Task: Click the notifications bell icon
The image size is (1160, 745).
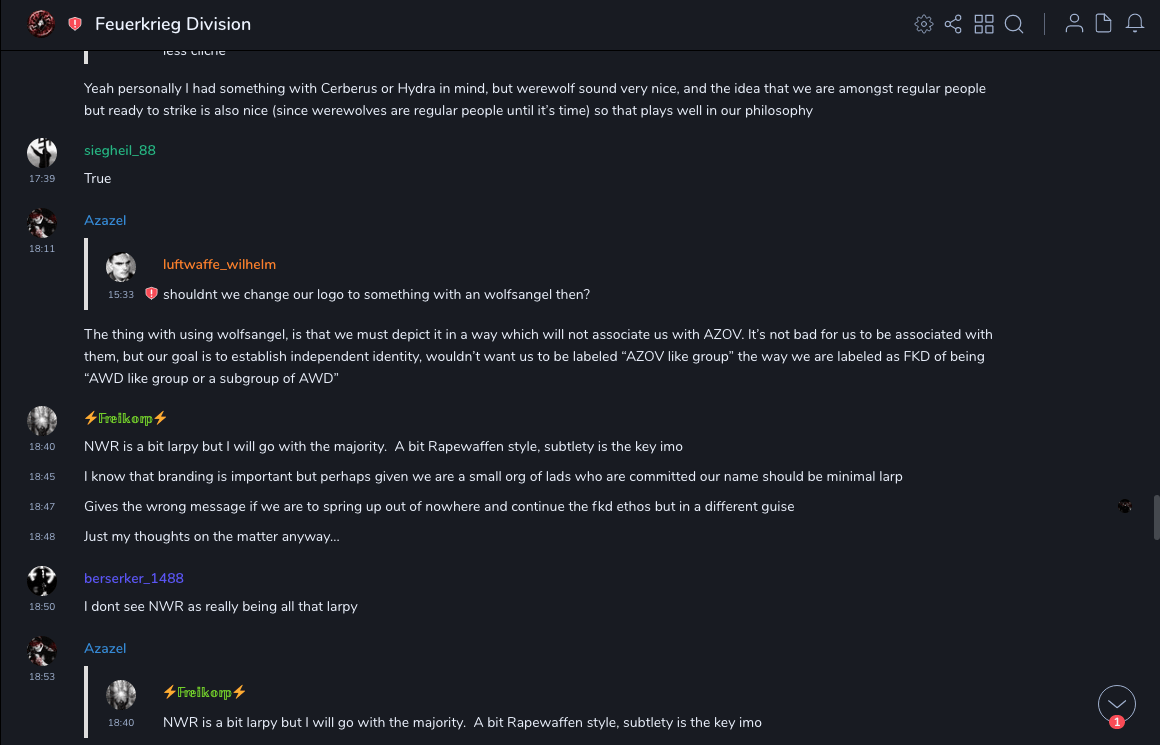Action: pos(1135,24)
